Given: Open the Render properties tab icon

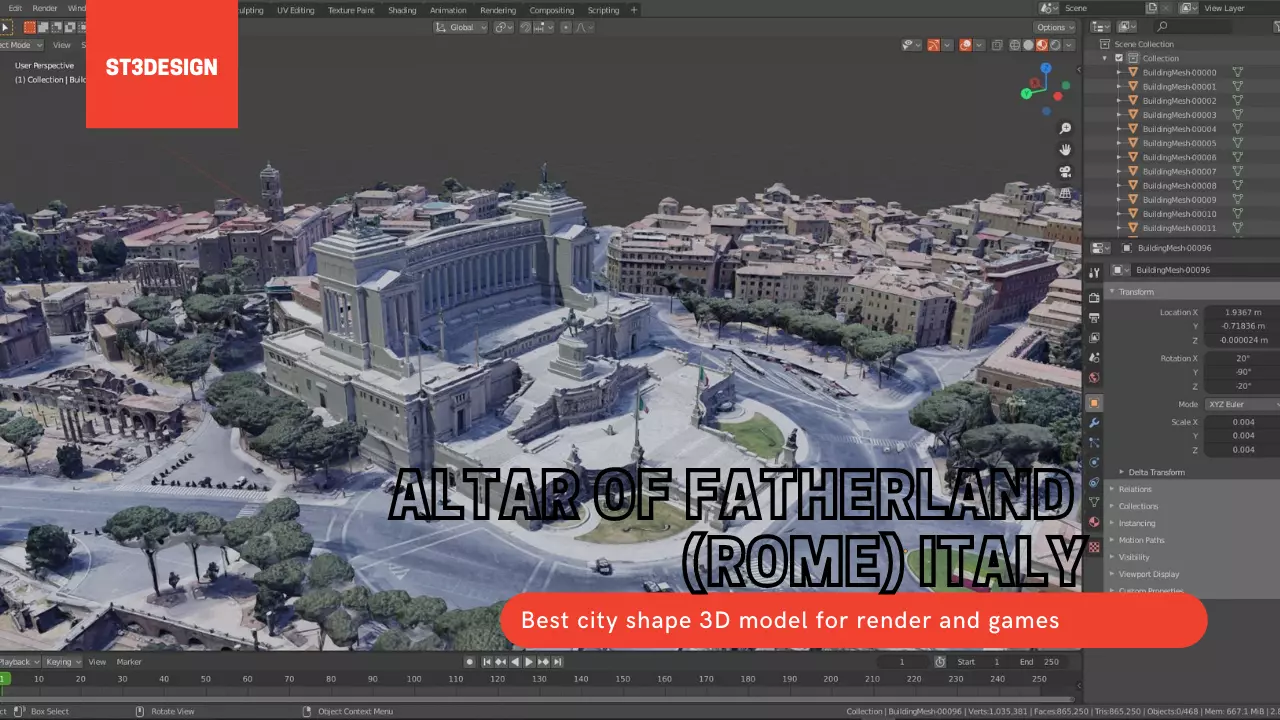Looking at the screenshot, I should coord(1094,298).
